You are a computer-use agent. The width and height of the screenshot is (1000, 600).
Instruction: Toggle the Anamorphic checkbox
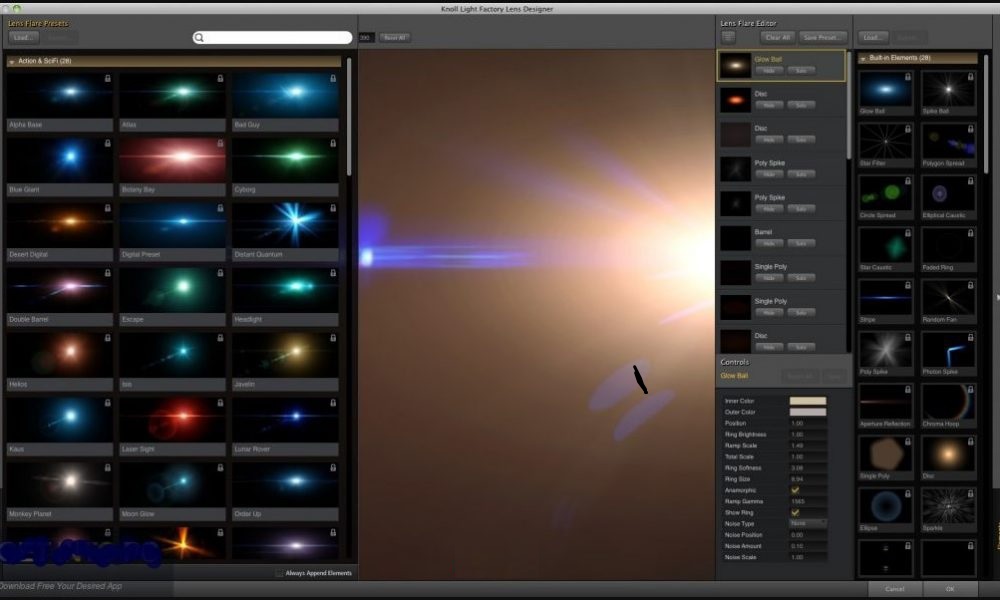point(795,490)
